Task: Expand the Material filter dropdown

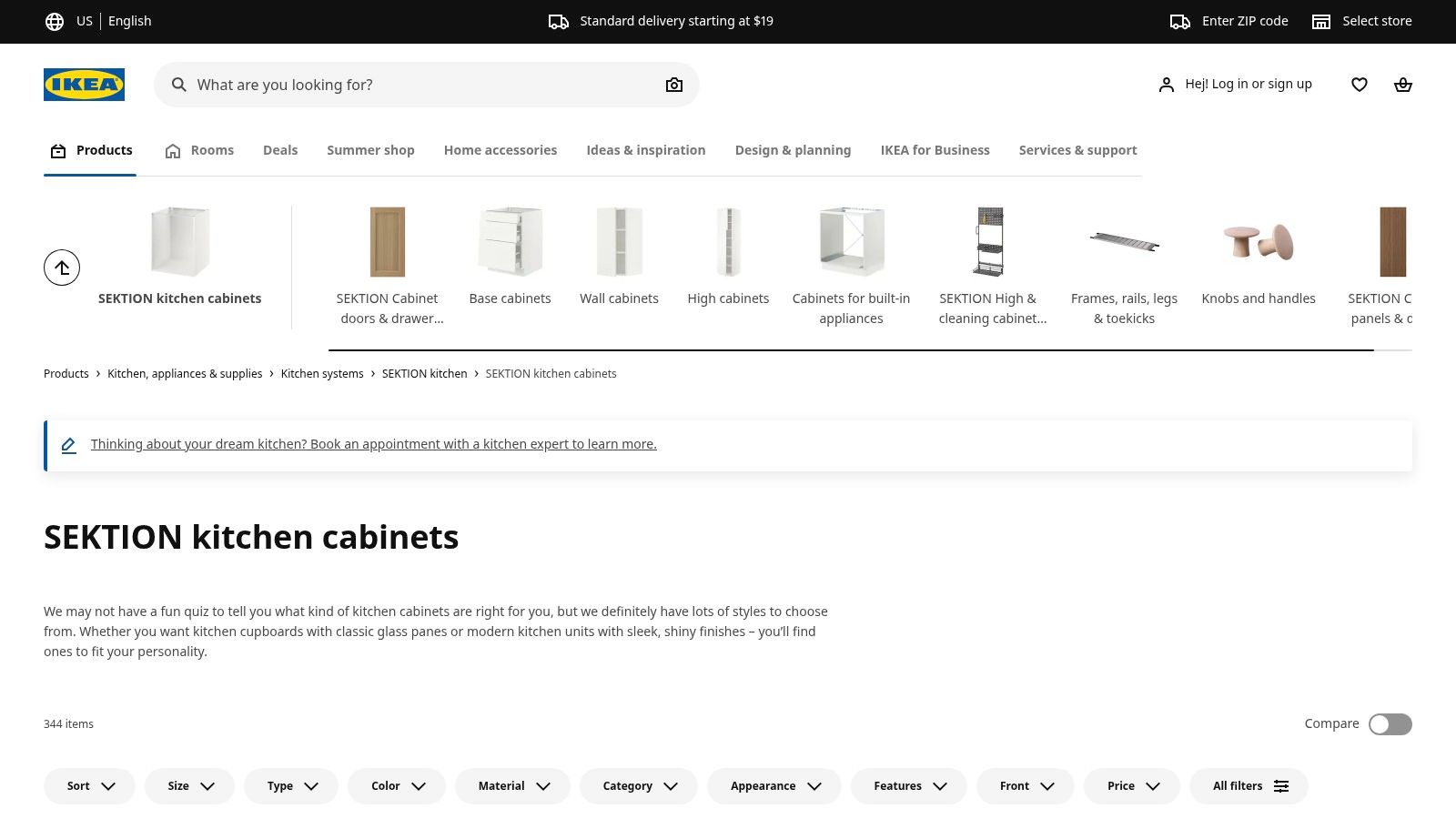Action: point(512,786)
